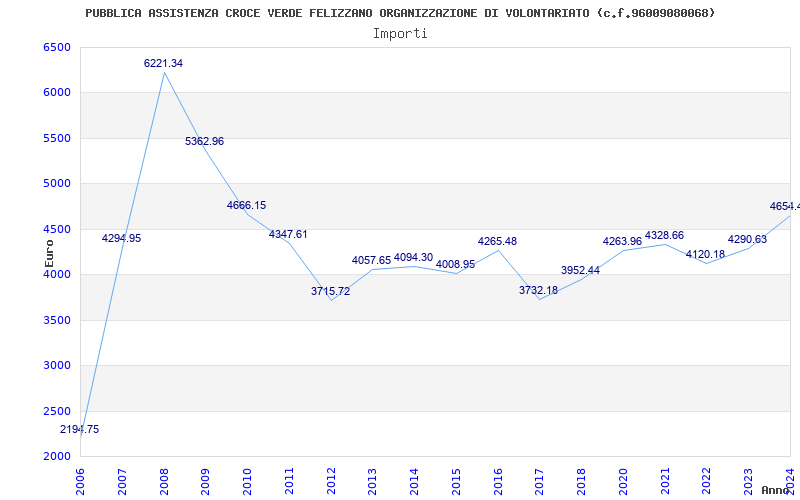Select the 2010 x-axis year label
The height and width of the screenshot is (500, 800).
(247, 481)
